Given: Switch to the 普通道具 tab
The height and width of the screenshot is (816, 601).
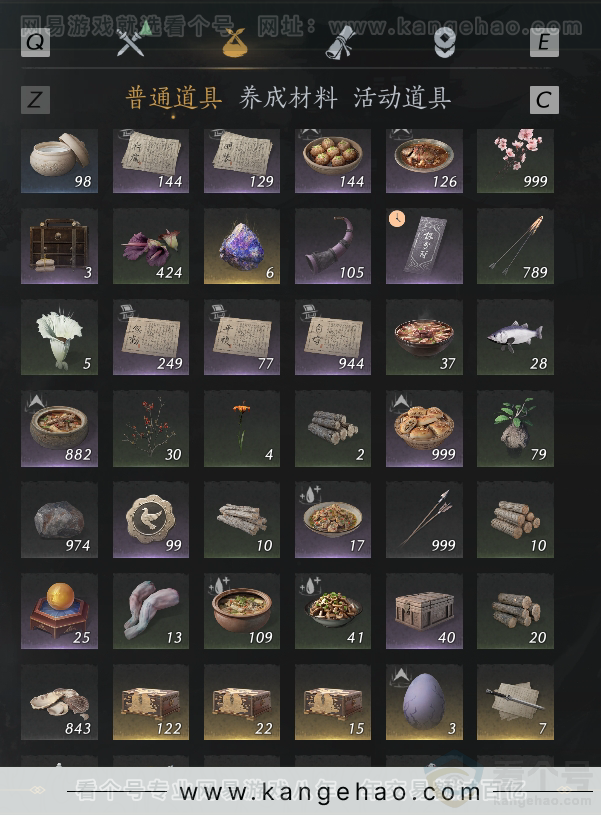Looking at the screenshot, I should coord(174,98).
